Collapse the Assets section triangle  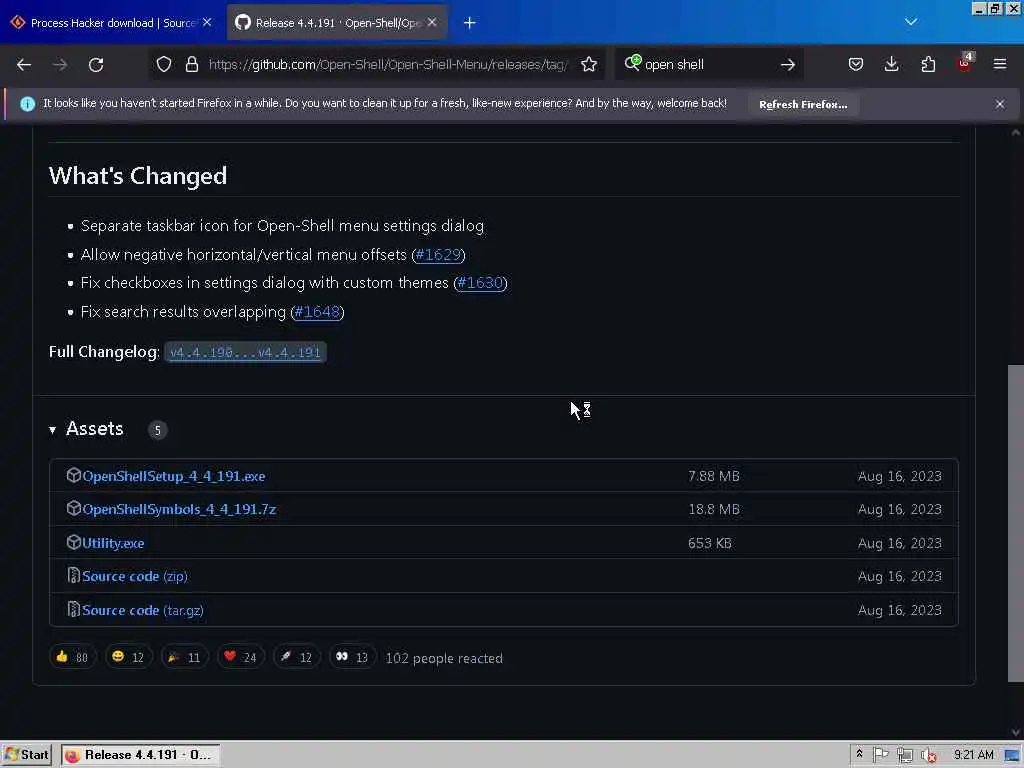[x=52, y=430]
